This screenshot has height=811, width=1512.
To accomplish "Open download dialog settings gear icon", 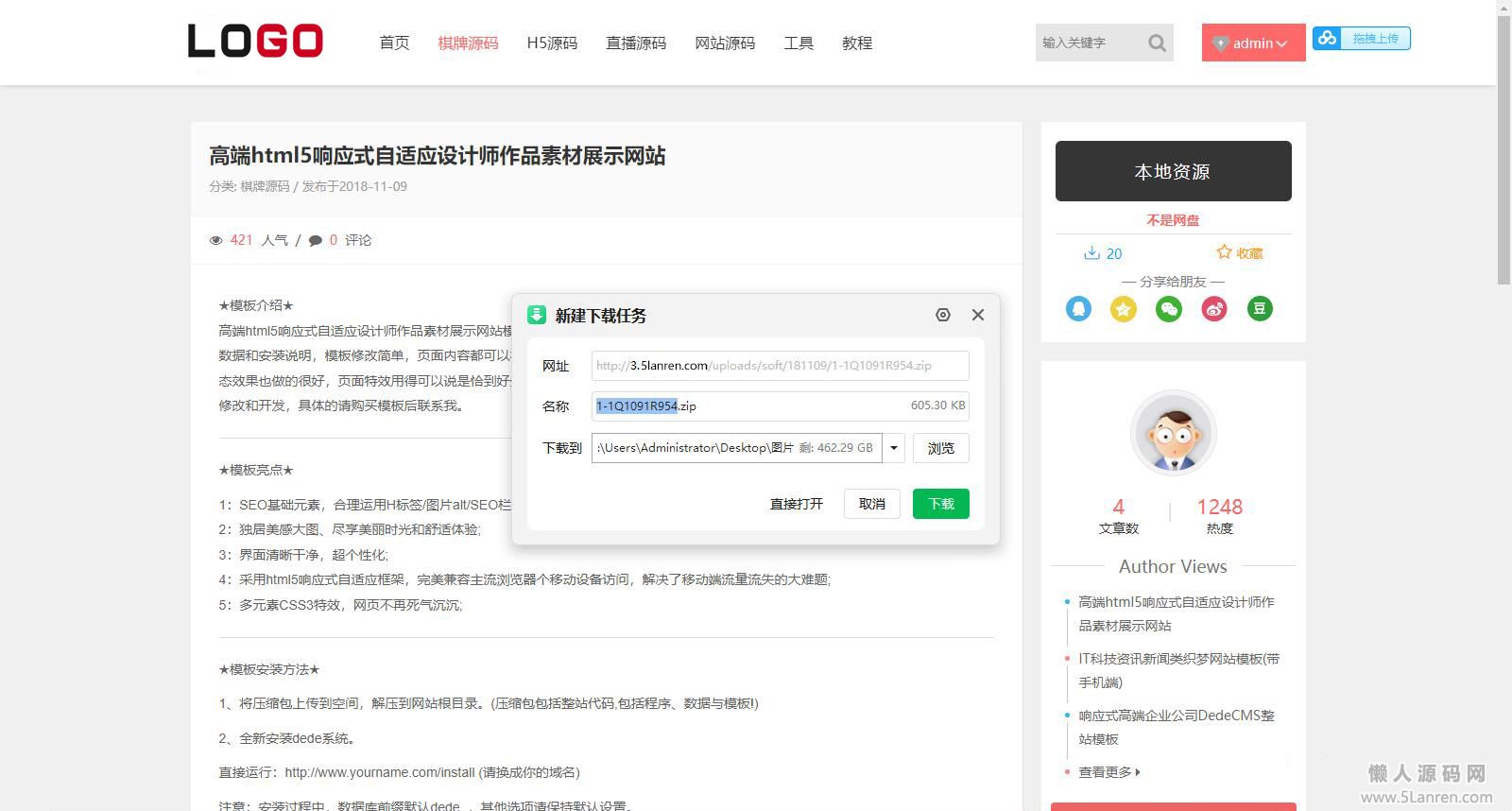I will (x=942, y=315).
